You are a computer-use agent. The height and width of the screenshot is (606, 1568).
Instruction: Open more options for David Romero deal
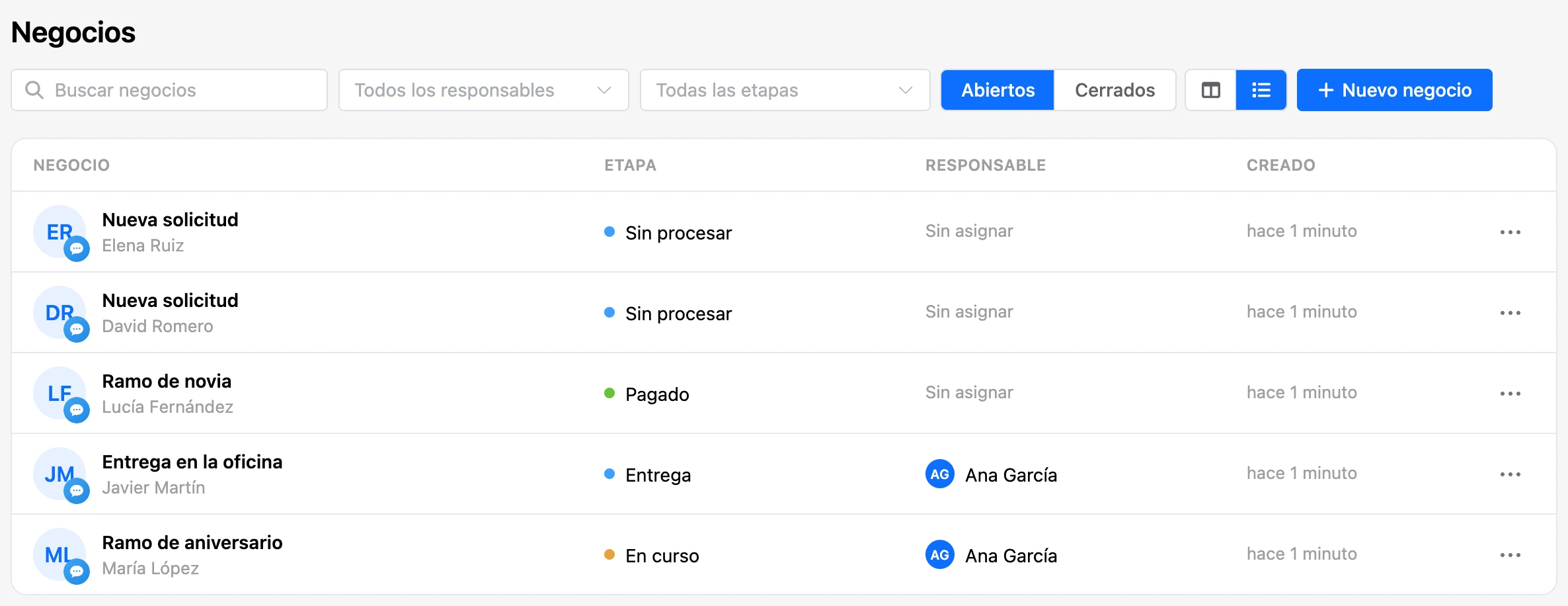1510,313
